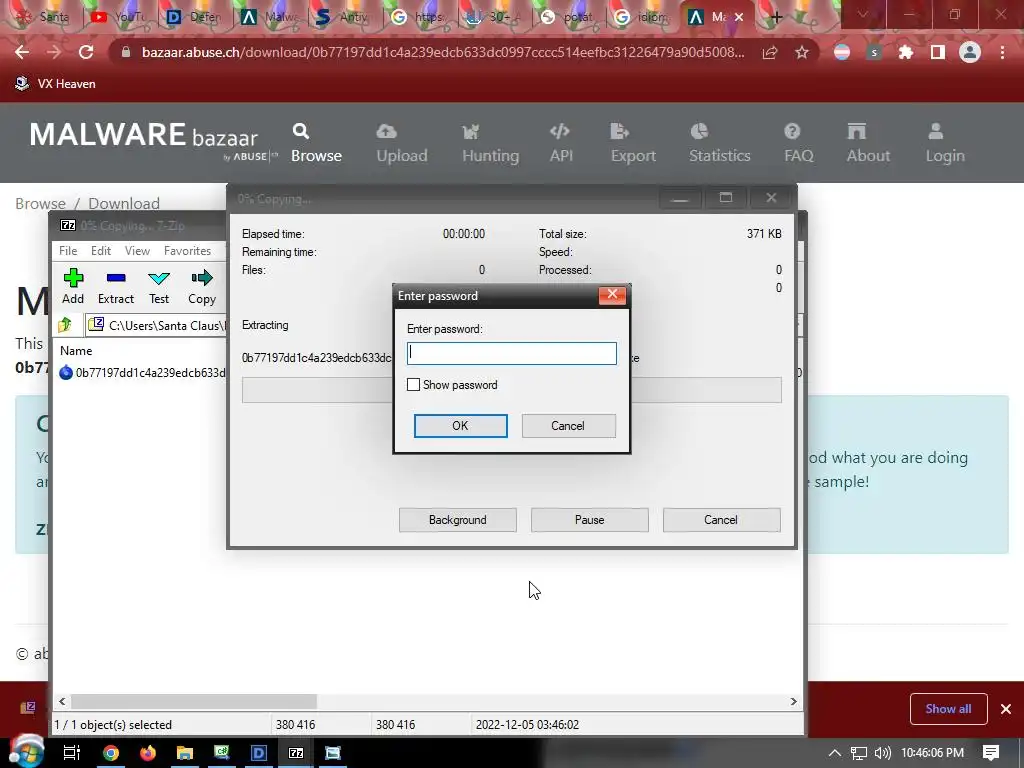
Task: Open 7-Zip Favorites menu
Action: point(187,251)
